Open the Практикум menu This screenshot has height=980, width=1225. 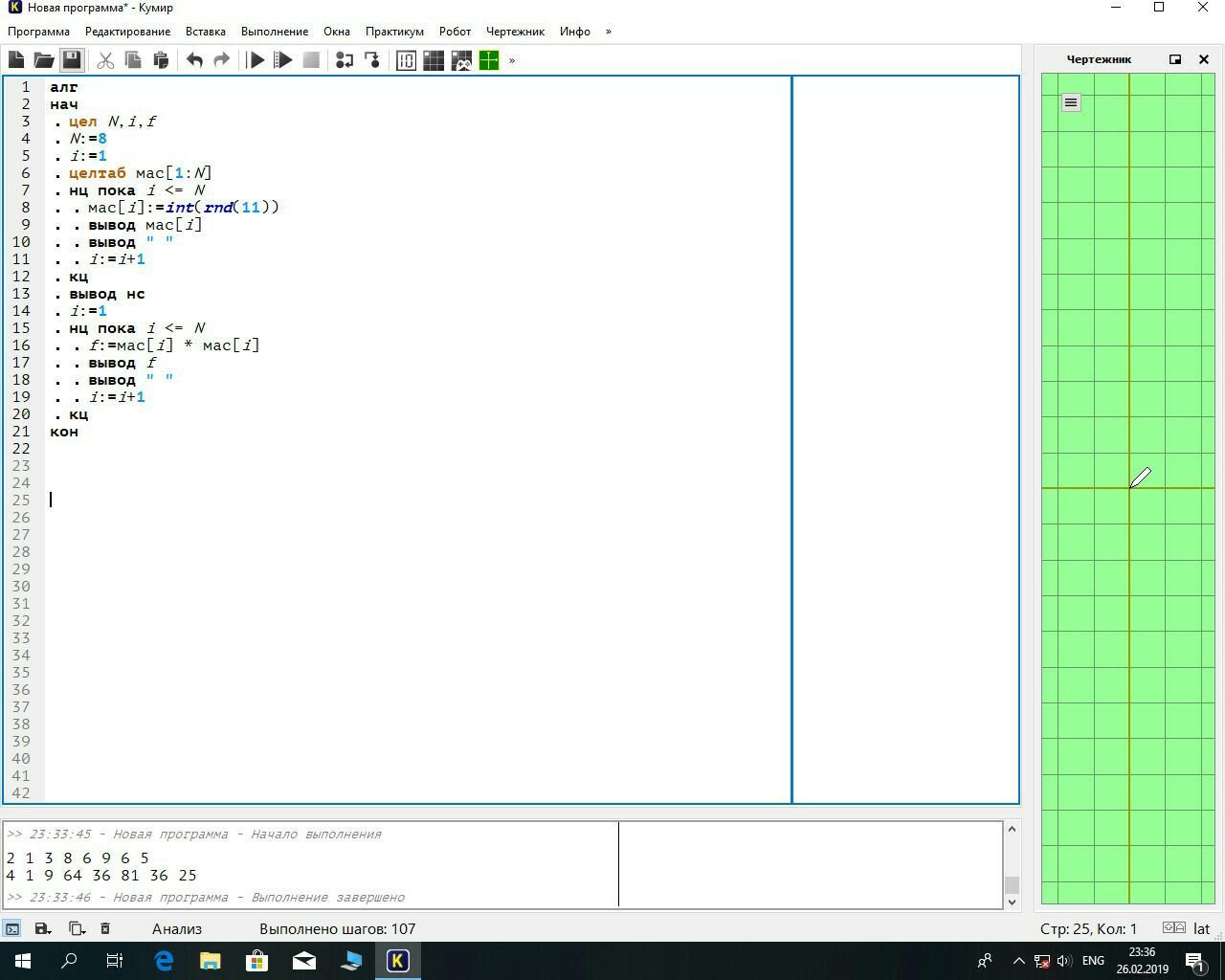[394, 32]
